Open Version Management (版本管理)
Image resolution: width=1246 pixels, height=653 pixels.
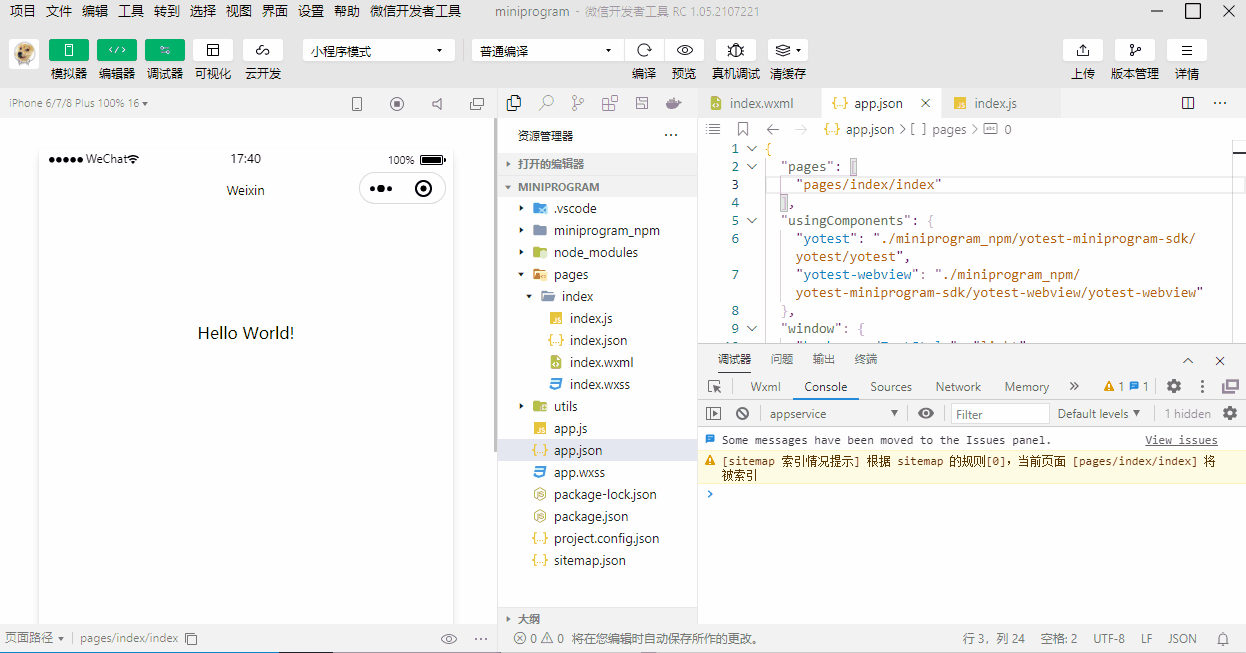1135,50
